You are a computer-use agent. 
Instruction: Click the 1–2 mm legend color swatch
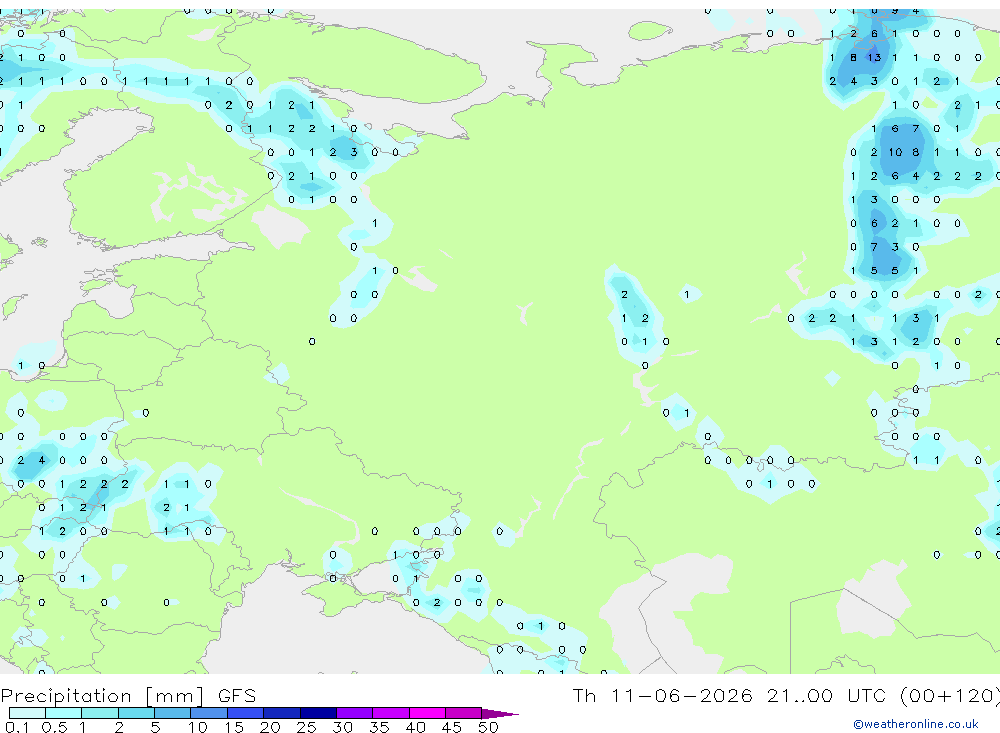(x=99, y=713)
